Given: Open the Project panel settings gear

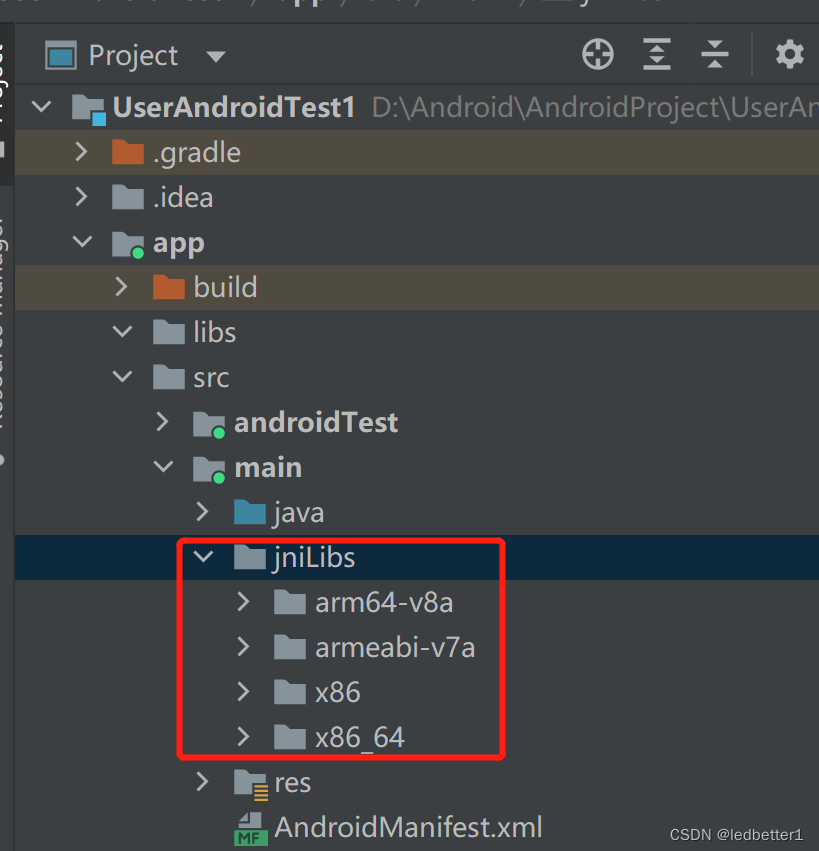Looking at the screenshot, I should [x=788, y=54].
